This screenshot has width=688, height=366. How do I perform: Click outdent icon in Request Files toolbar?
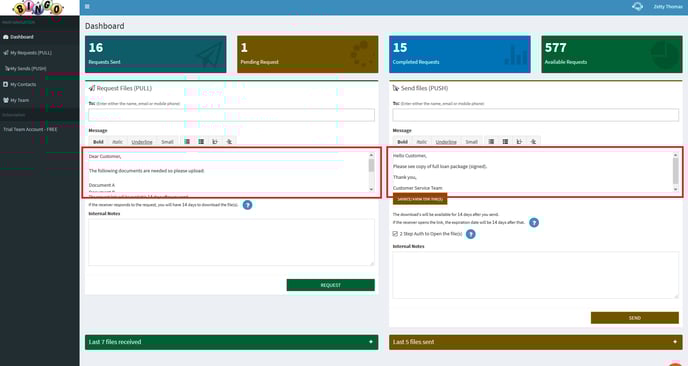(x=215, y=142)
